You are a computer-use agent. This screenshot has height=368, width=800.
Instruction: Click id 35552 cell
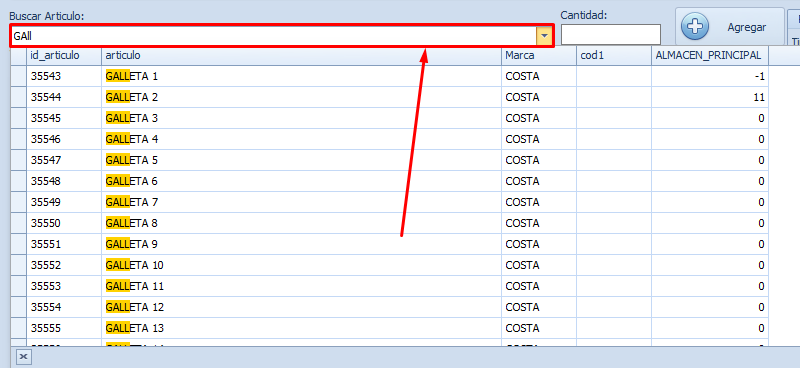tap(64, 265)
